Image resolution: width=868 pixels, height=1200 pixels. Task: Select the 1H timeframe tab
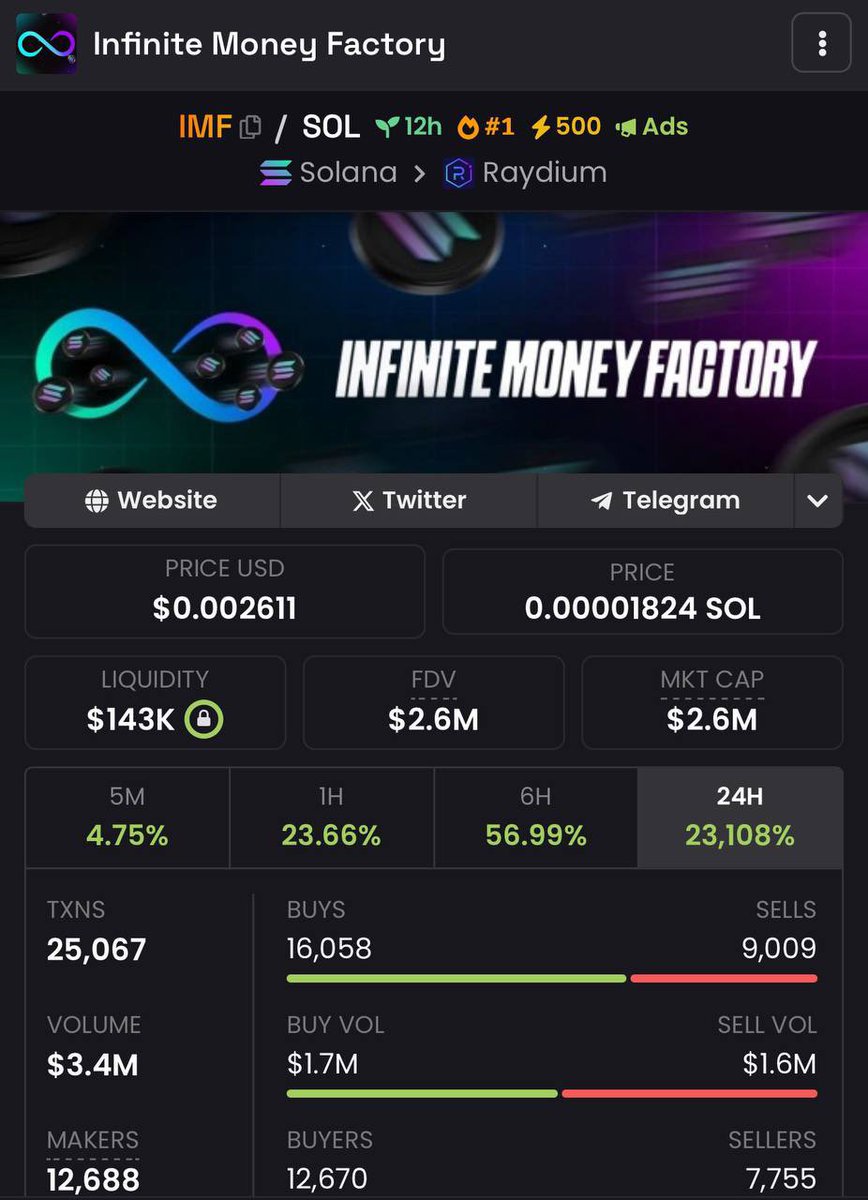[x=331, y=817]
